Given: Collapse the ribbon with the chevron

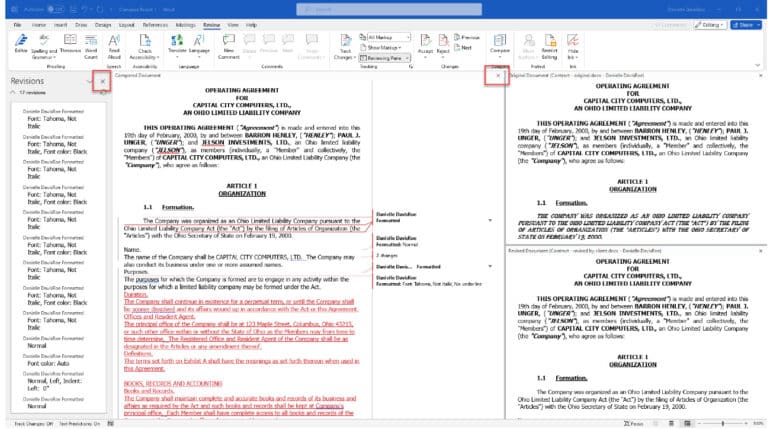Looking at the screenshot, I should tap(758, 65).
